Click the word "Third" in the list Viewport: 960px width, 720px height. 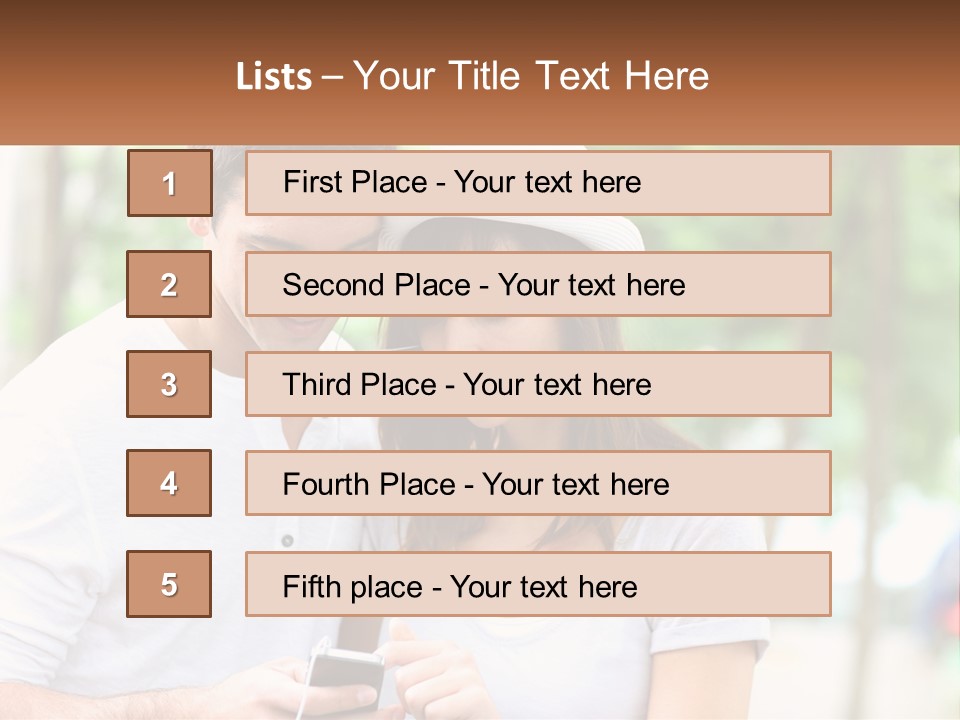click(319, 385)
